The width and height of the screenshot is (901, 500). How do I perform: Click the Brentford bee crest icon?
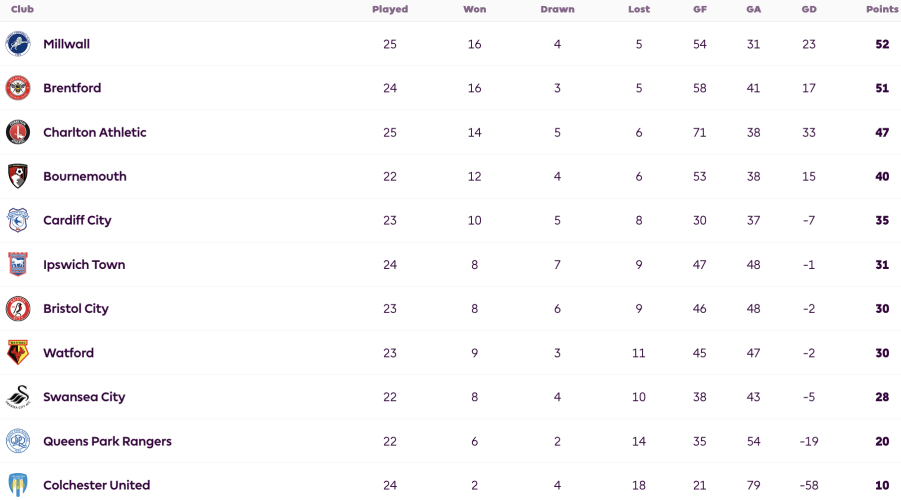pos(18,88)
